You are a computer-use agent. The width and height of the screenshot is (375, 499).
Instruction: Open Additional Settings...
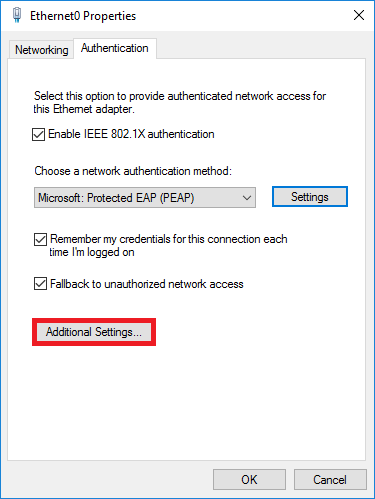94,332
